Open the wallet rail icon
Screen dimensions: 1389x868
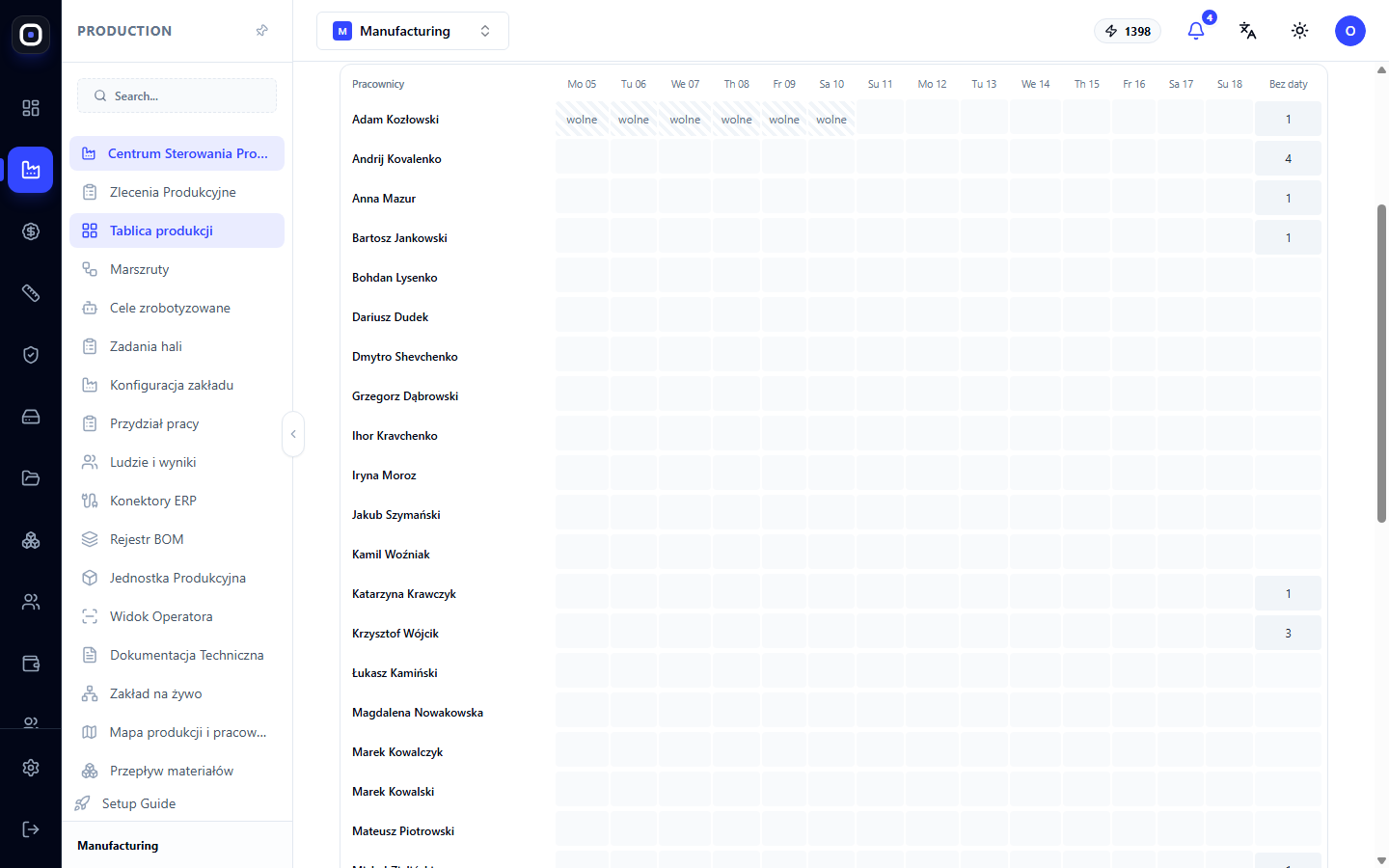coord(31,664)
